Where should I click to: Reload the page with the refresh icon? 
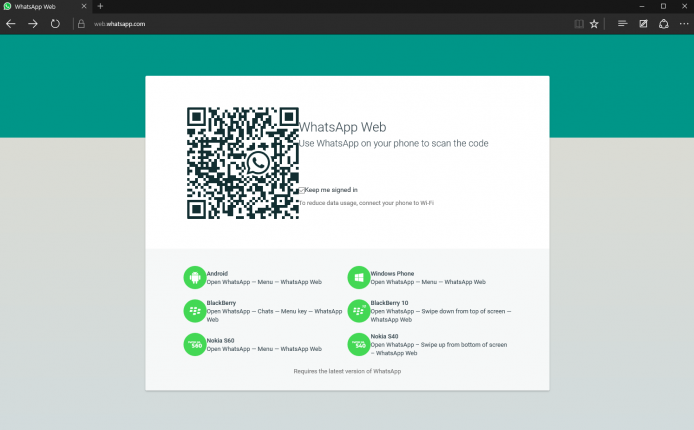tap(55, 24)
